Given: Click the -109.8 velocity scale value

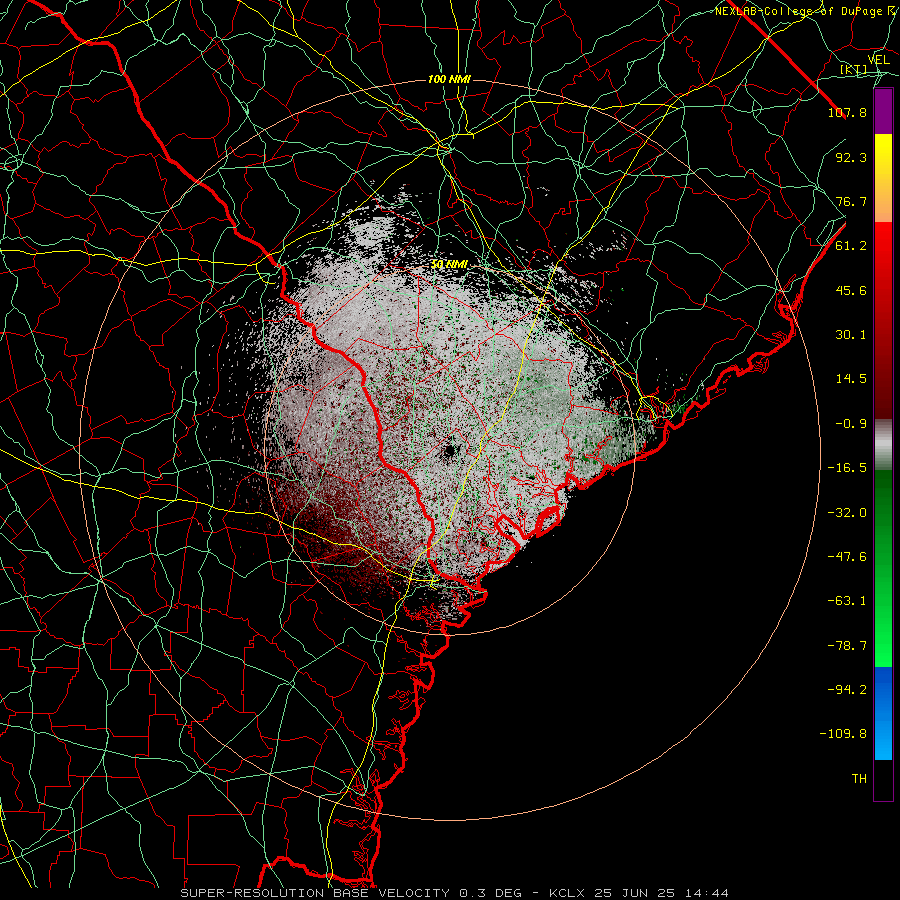Looking at the screenshot, I should 843,734.
